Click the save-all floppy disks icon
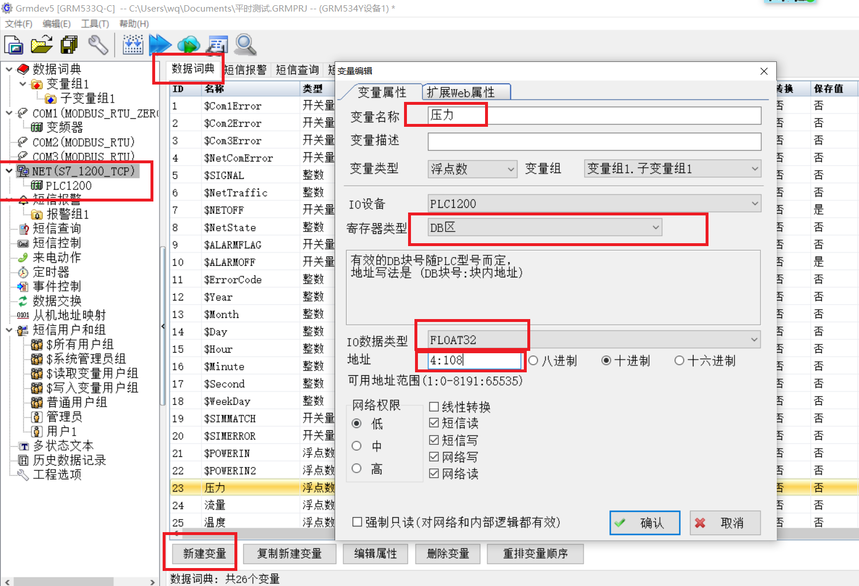Viewport: 859px width, 586px height. tap(70, 45)
